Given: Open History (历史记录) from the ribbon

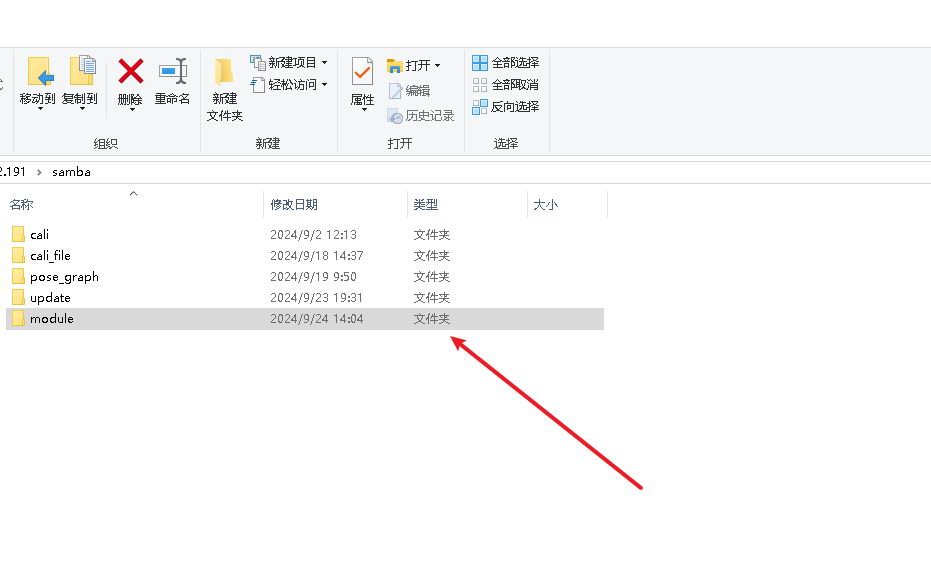Looking at the screenshot, I should coord(420,116).
